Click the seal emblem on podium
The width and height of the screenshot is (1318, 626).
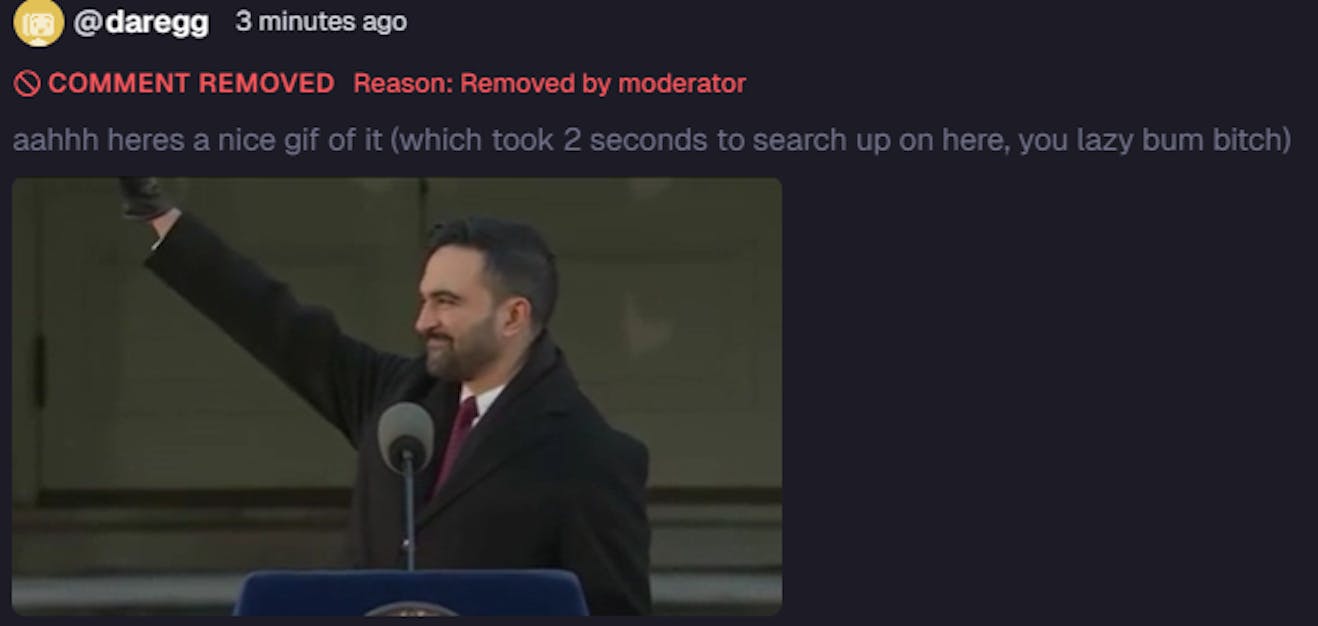pyautogui.click(x=411, y=609)
